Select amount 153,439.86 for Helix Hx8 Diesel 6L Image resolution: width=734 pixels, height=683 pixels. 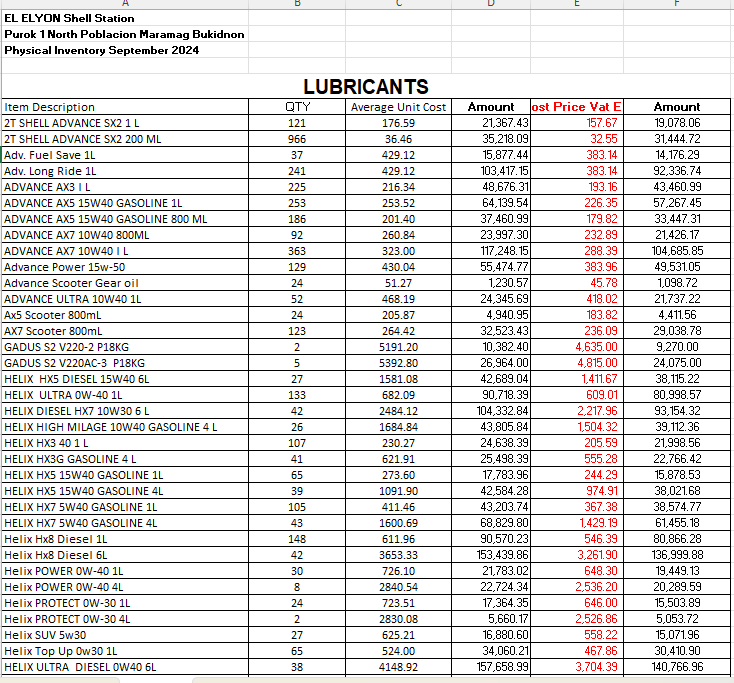(x=491, y=555)
